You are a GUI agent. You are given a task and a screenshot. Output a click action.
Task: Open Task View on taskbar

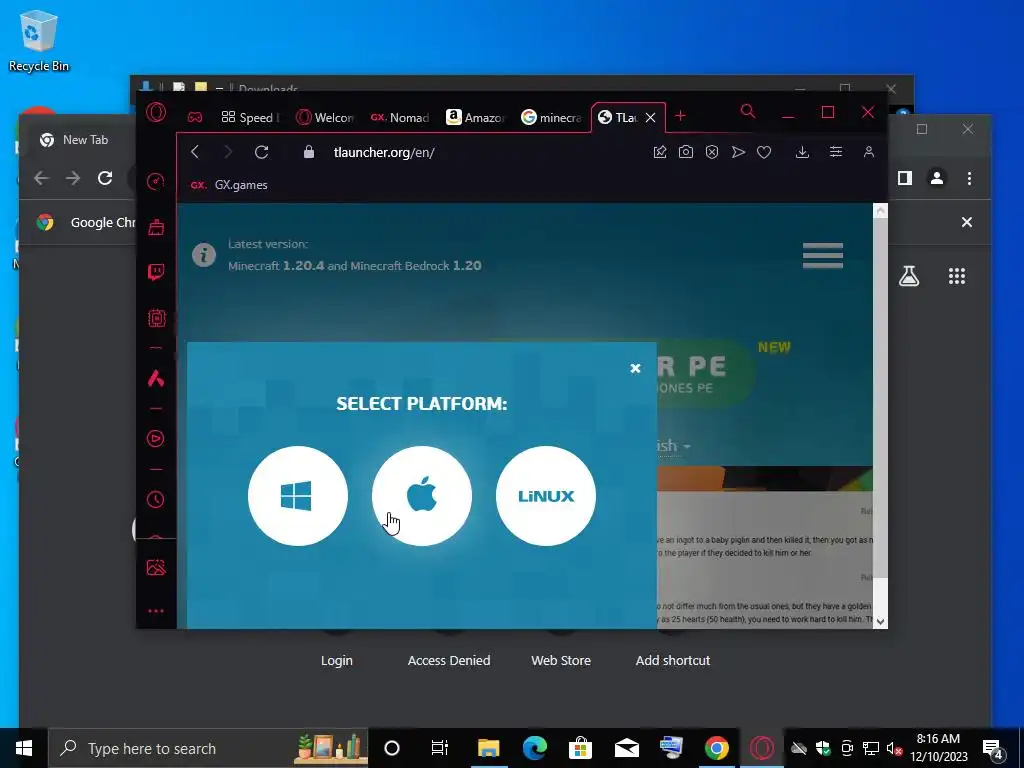pyautogui.click(x=440, y=748)
